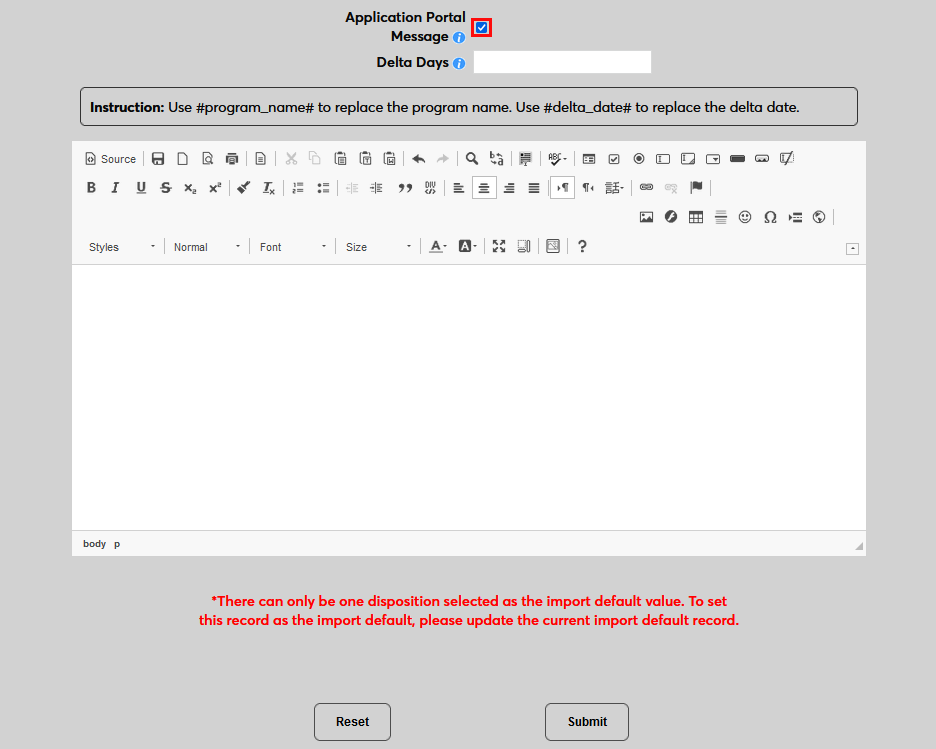Image resolution: width=936 pixels, height=749 pixels.
Task: Insert a special character omega
Action: click(770, 217)
